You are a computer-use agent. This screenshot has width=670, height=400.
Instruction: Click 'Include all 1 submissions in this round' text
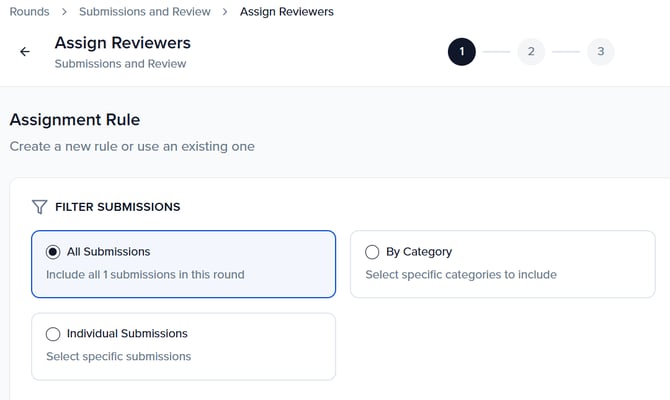point(145,274)
